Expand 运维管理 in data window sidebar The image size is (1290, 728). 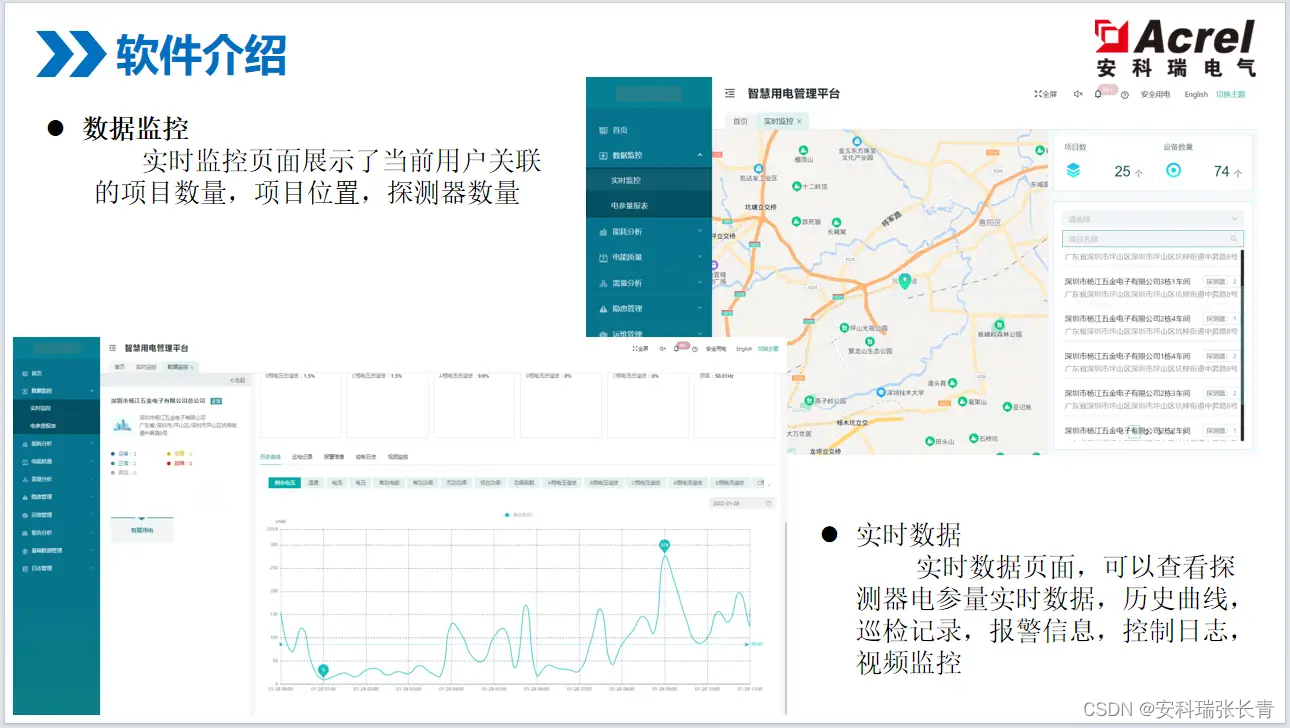click(56, 514)
